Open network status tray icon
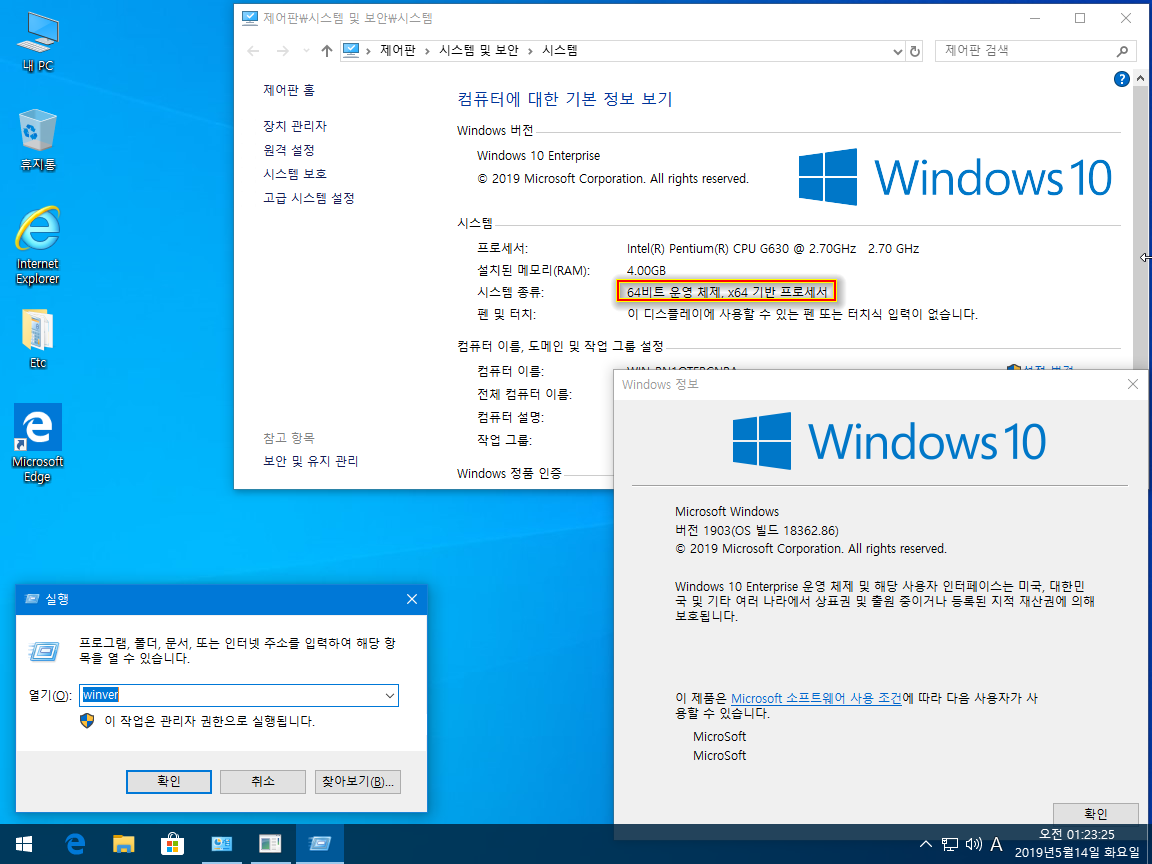 (950, 844)
